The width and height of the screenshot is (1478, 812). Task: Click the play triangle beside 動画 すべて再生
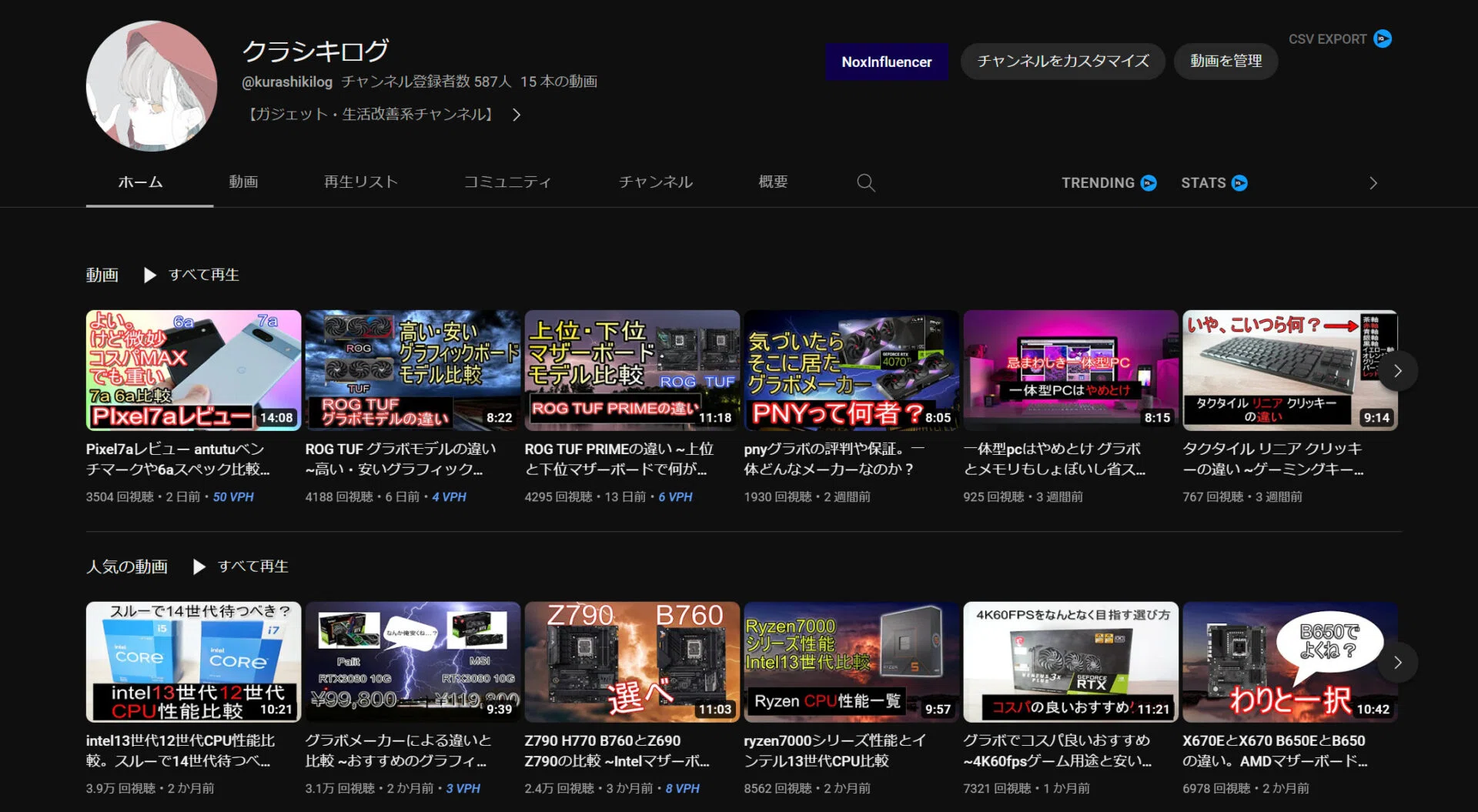[150, 275]
